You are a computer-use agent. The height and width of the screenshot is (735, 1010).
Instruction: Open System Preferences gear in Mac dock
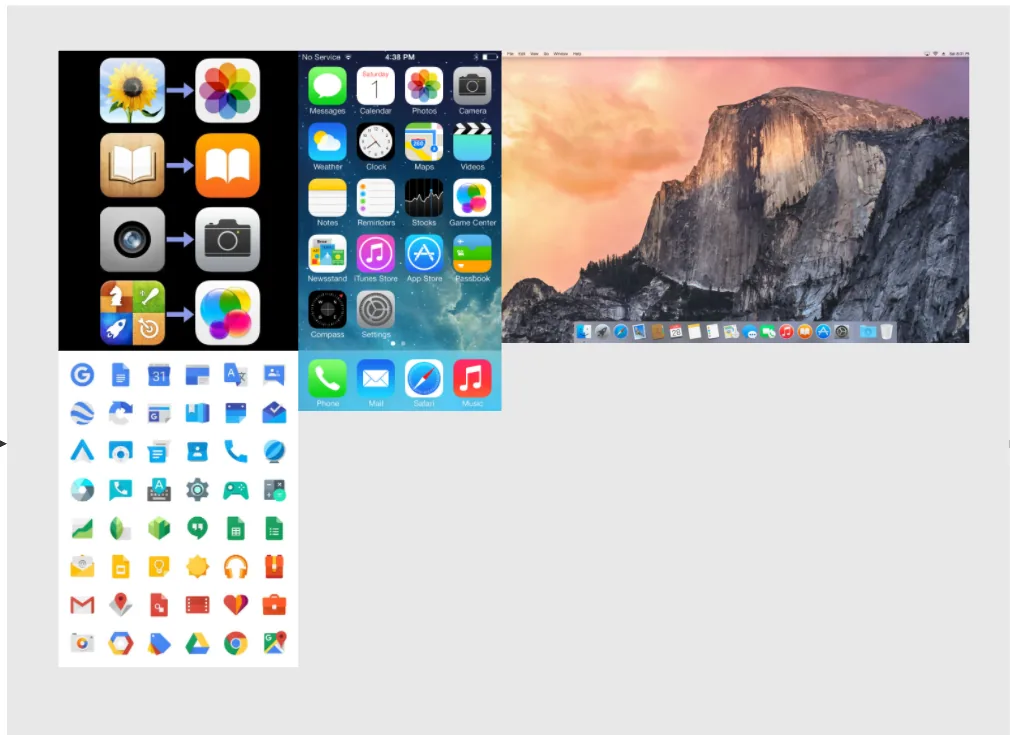click(x=841, y=331)
